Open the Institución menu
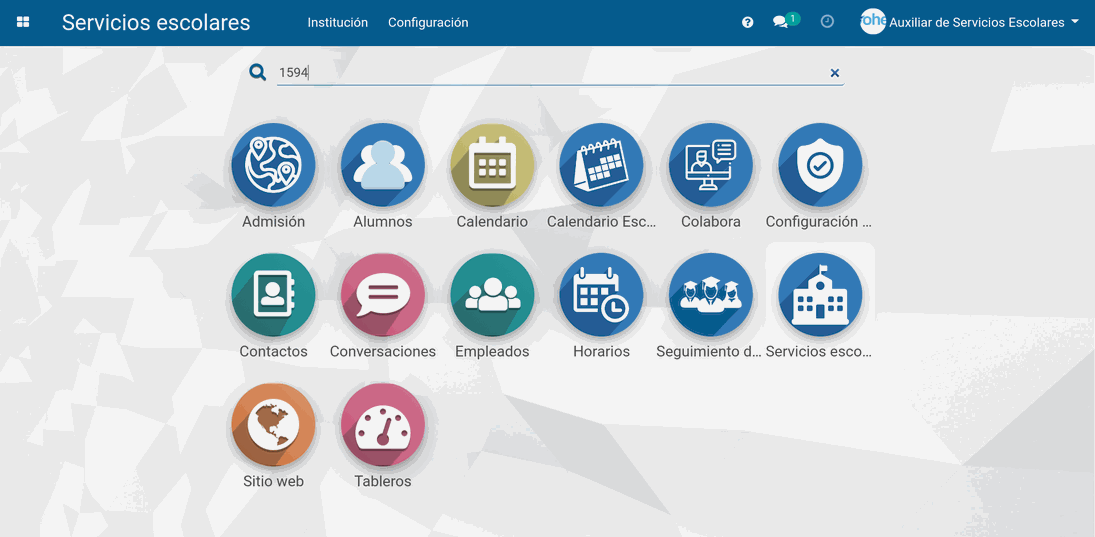The image size is (1095, 537). [x=337, y=22]
